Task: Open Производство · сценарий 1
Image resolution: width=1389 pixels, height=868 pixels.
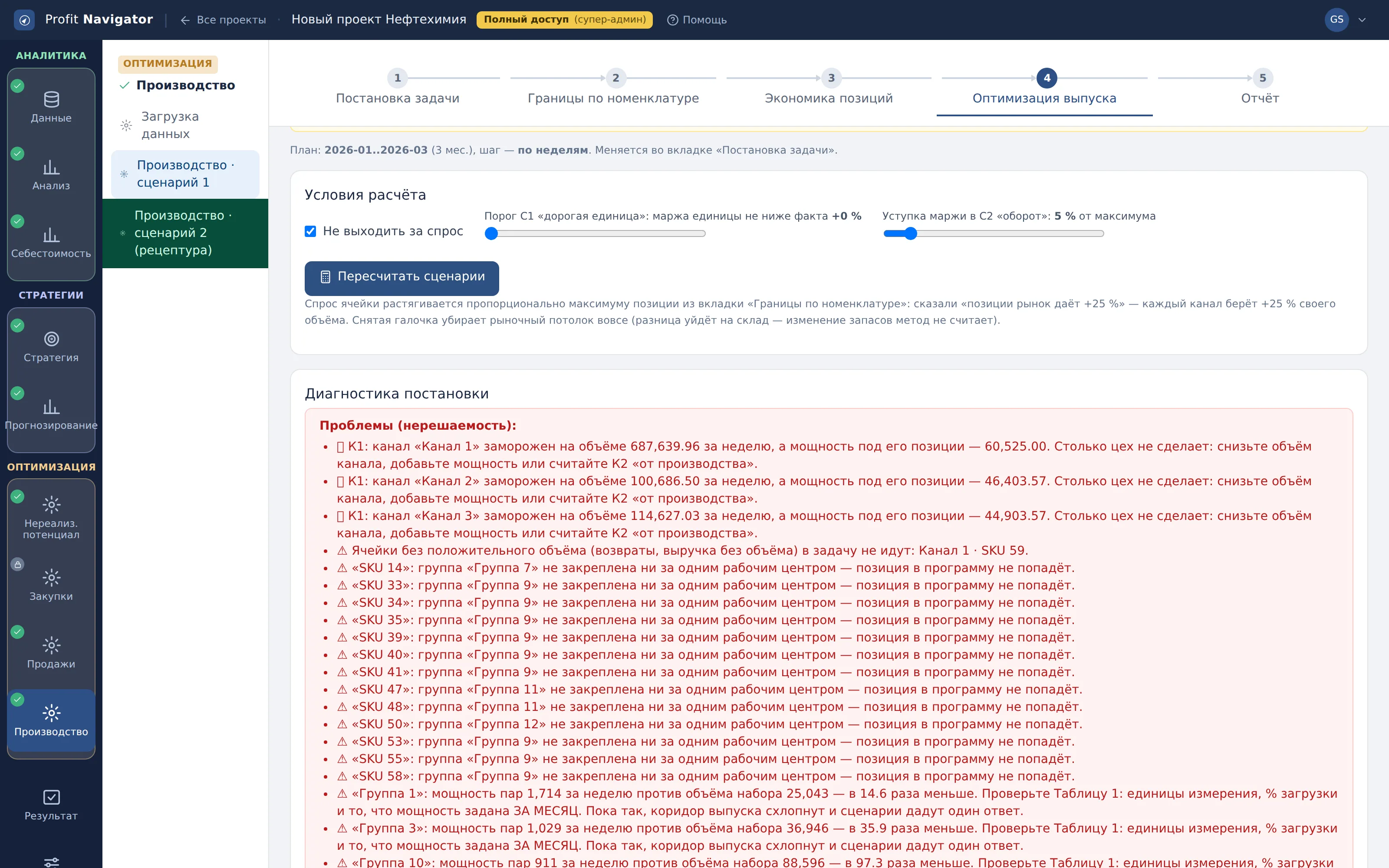Action: pos(185,174)
